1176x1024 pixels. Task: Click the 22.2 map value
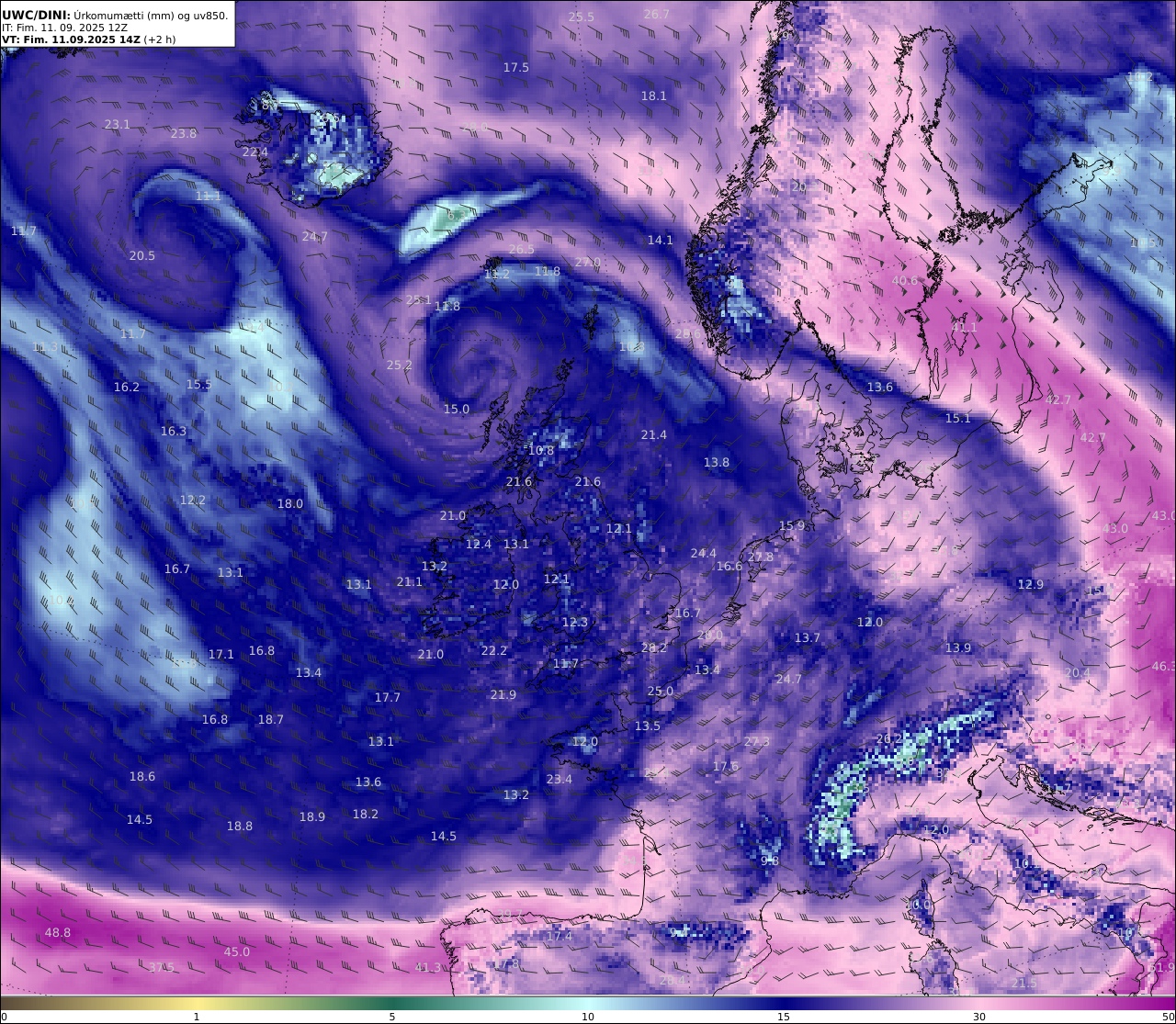click(494, 651)
